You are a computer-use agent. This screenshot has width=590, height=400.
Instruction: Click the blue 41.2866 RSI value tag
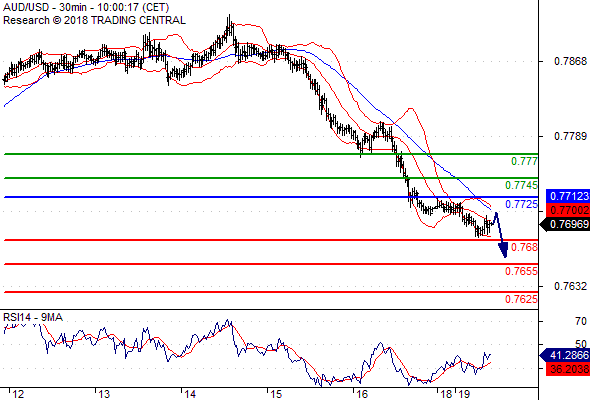[565, 355]
